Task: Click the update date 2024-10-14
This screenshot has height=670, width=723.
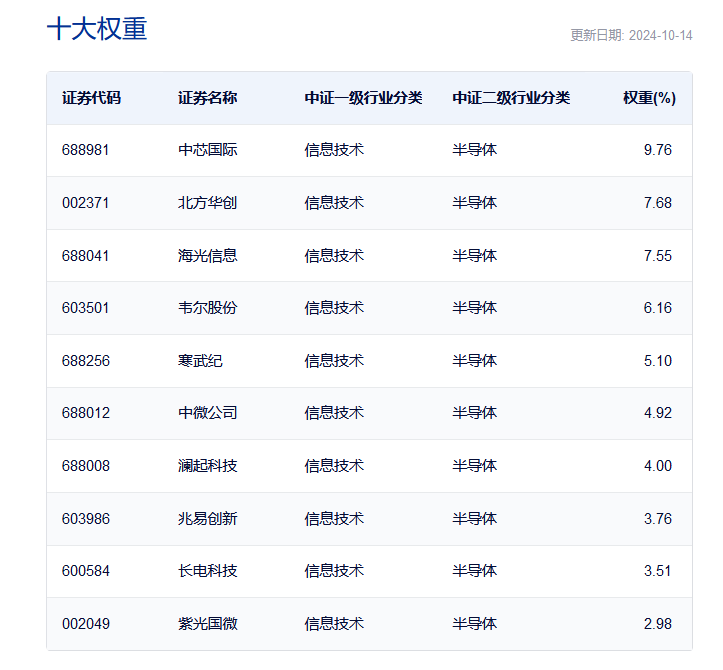Action: (660, 36)
